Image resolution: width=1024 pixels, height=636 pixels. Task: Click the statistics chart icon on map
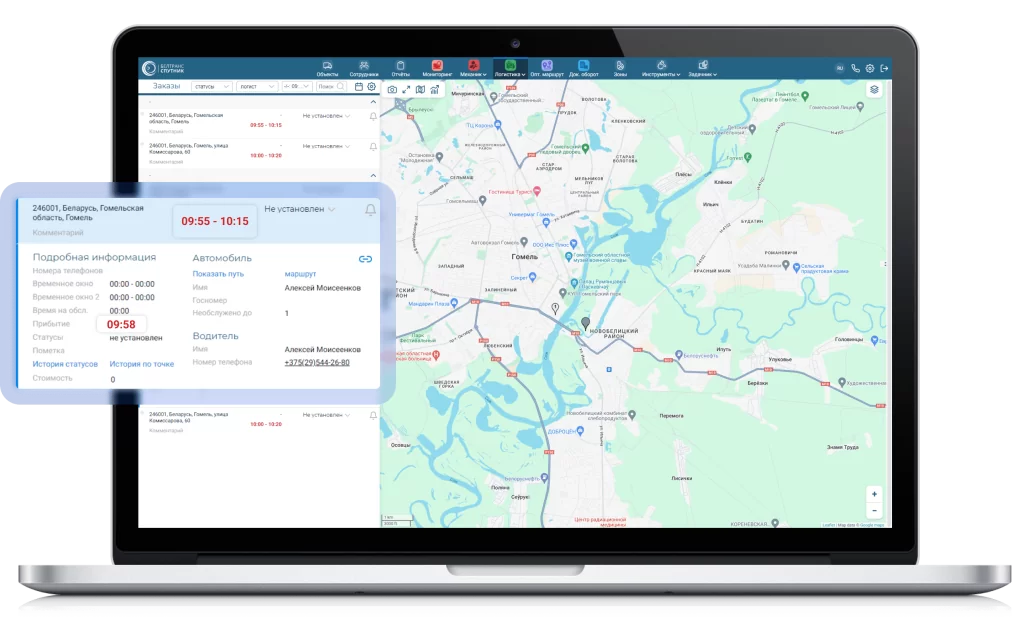pos(434,89)
